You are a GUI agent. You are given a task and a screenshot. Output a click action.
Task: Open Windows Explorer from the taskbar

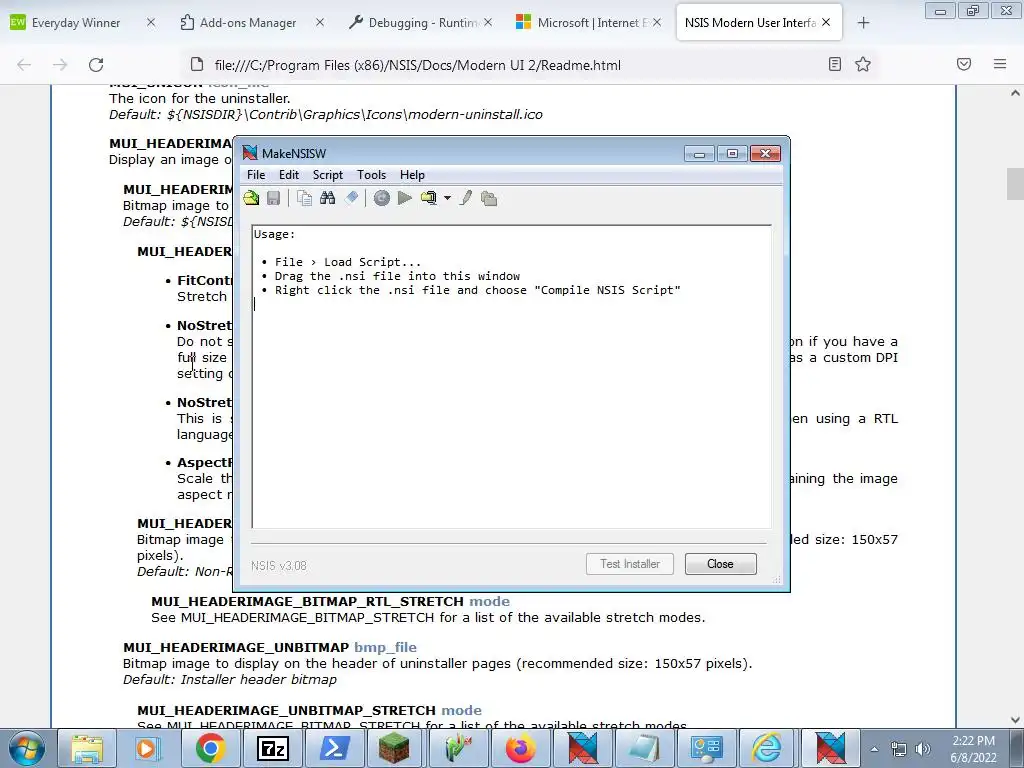tap(87, 748)
